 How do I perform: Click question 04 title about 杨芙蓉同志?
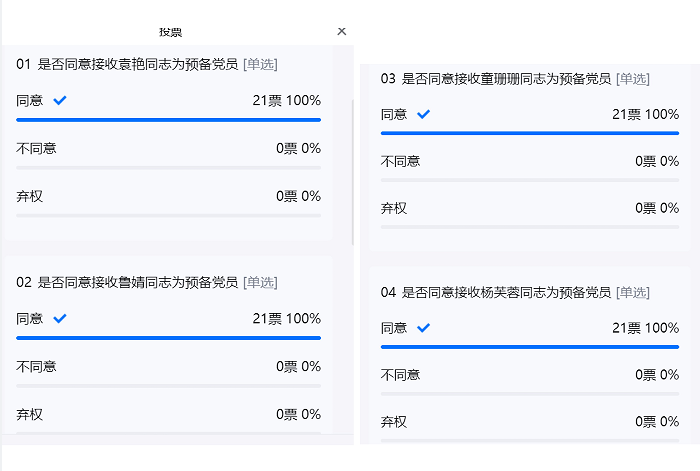496,293
